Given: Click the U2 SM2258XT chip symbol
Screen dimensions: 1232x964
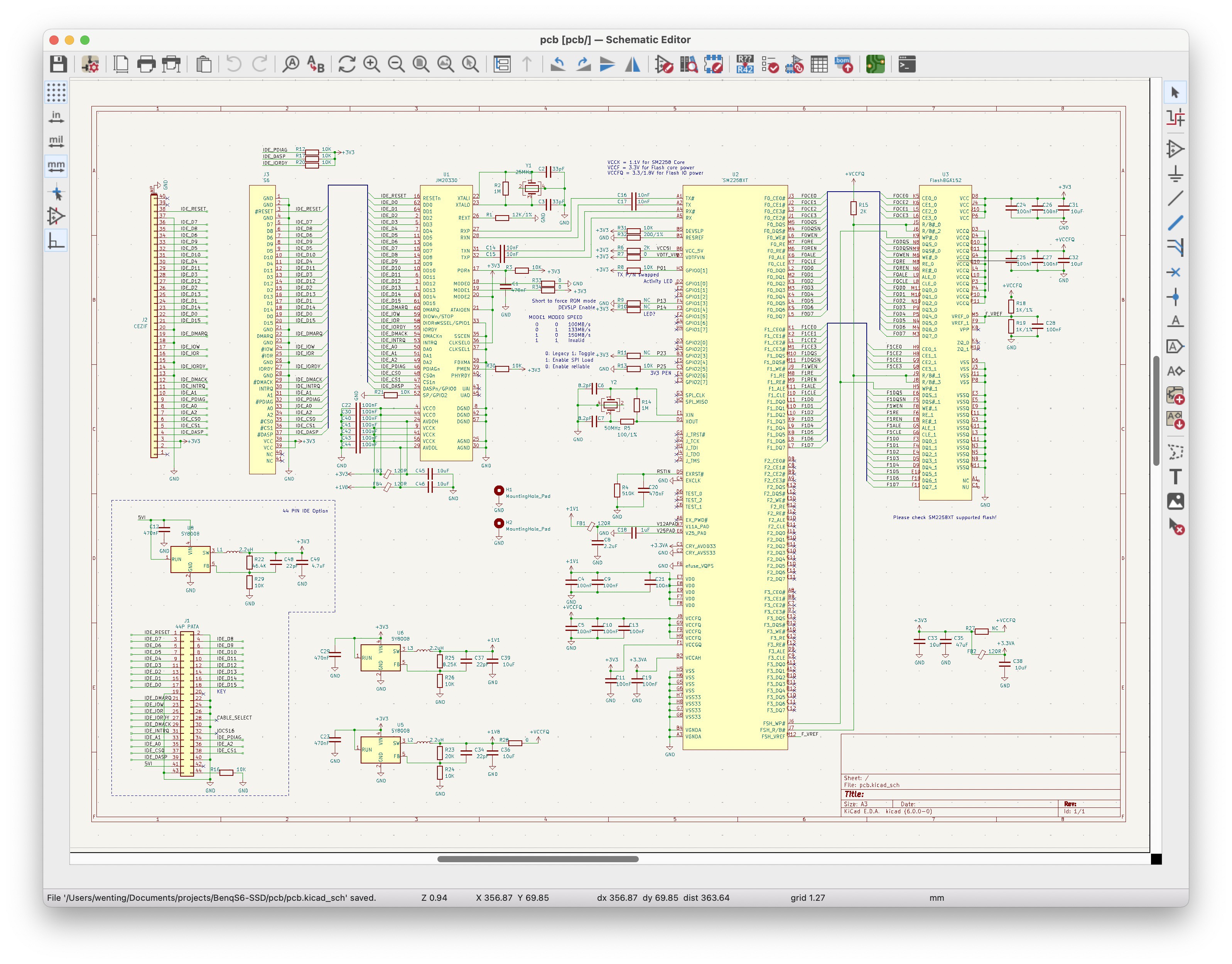Looking at the screenshot, I should coord(734,467).
